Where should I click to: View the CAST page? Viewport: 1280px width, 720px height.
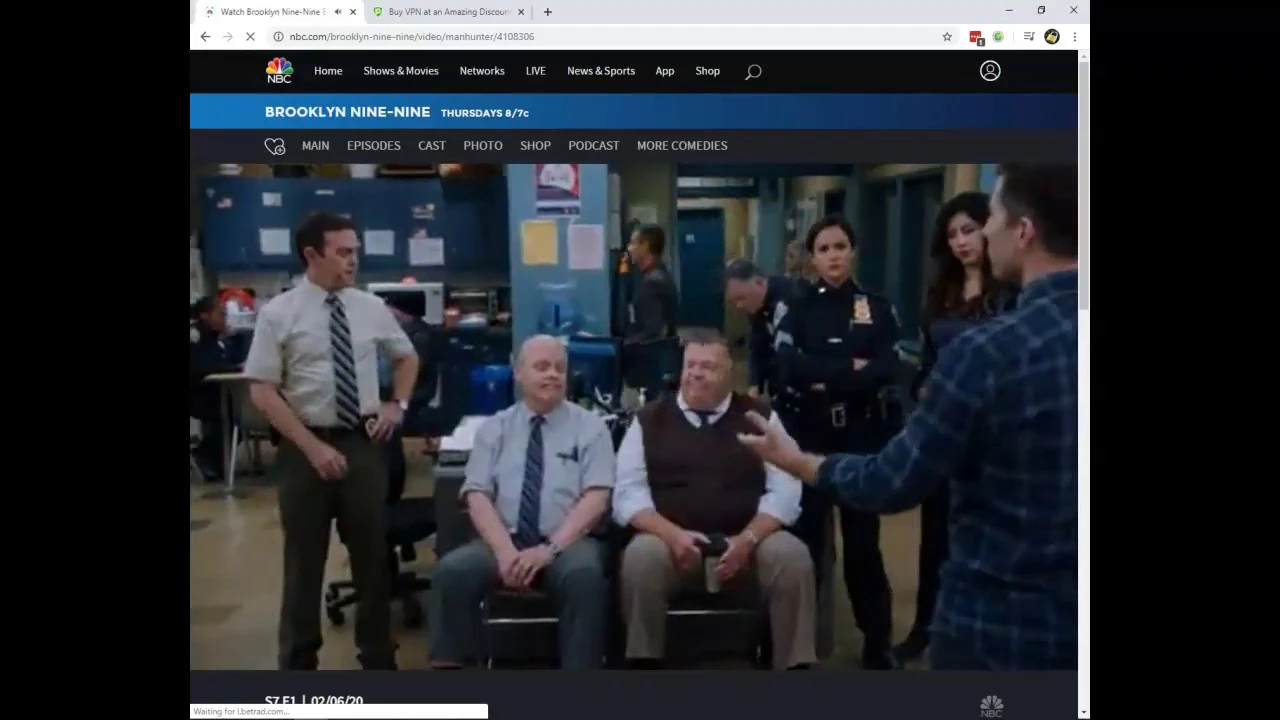[x=432, y=146]
